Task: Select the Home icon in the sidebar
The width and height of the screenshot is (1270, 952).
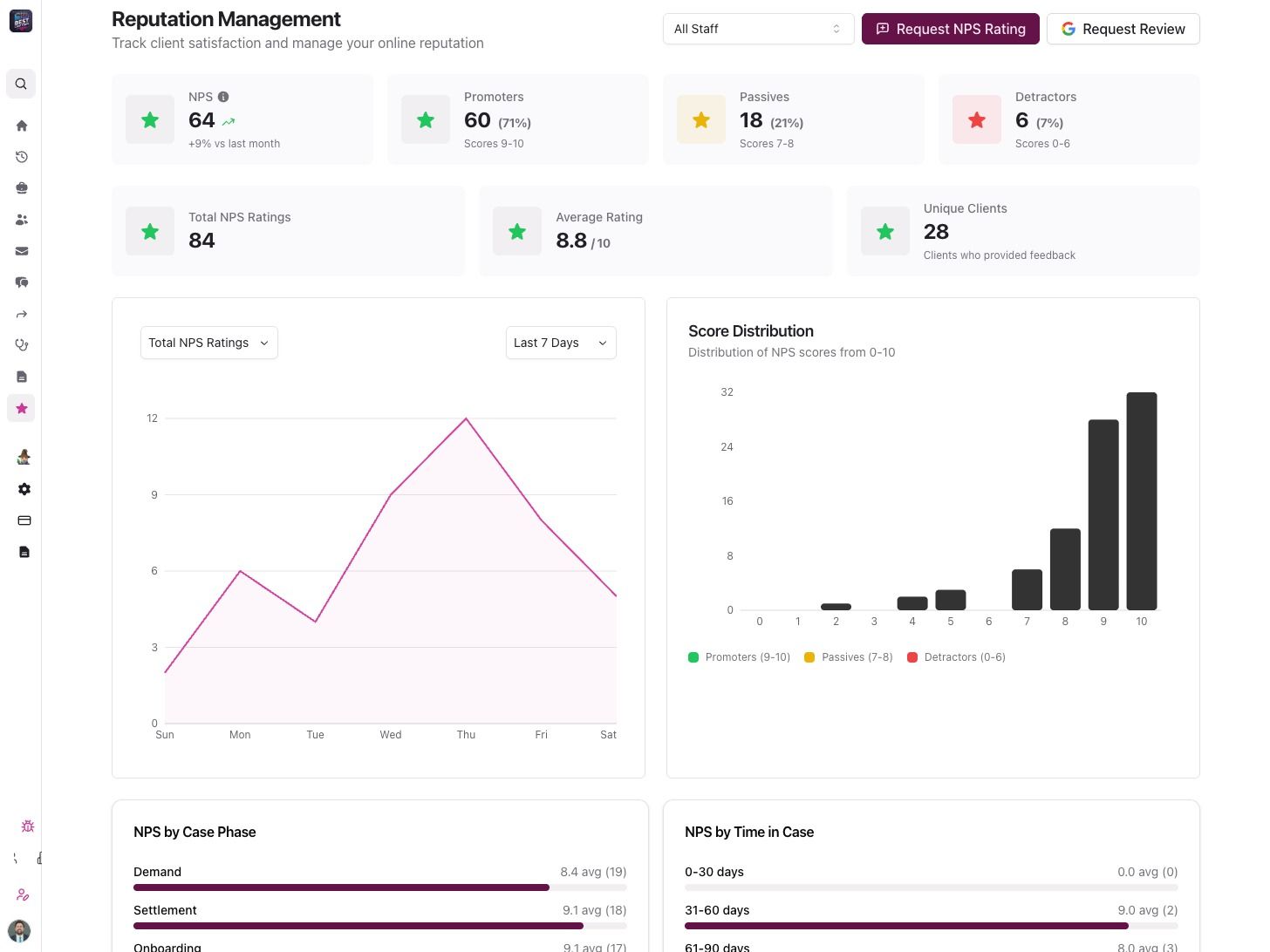Action: (x=21, y=125)
